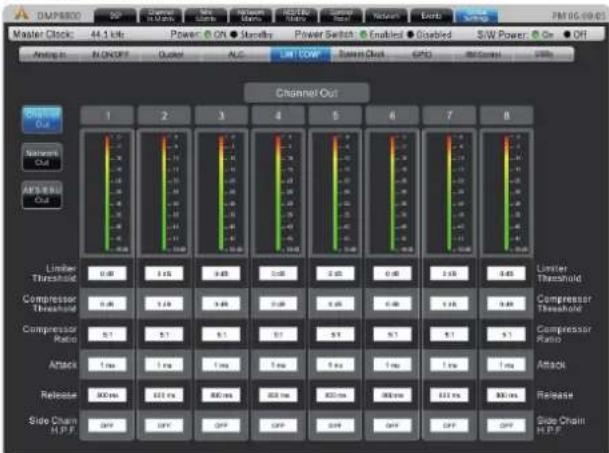Open channel 1 Release time value

107,395
